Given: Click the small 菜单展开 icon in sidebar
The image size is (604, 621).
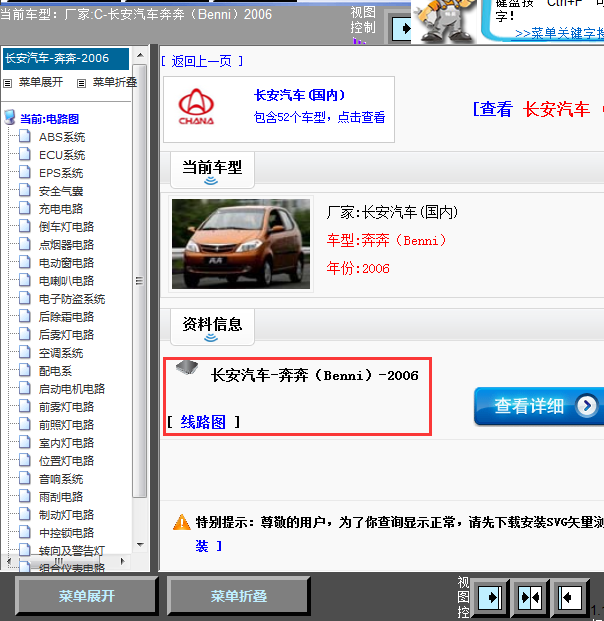Looking at the screenshot, I should (x=7, y=83).
